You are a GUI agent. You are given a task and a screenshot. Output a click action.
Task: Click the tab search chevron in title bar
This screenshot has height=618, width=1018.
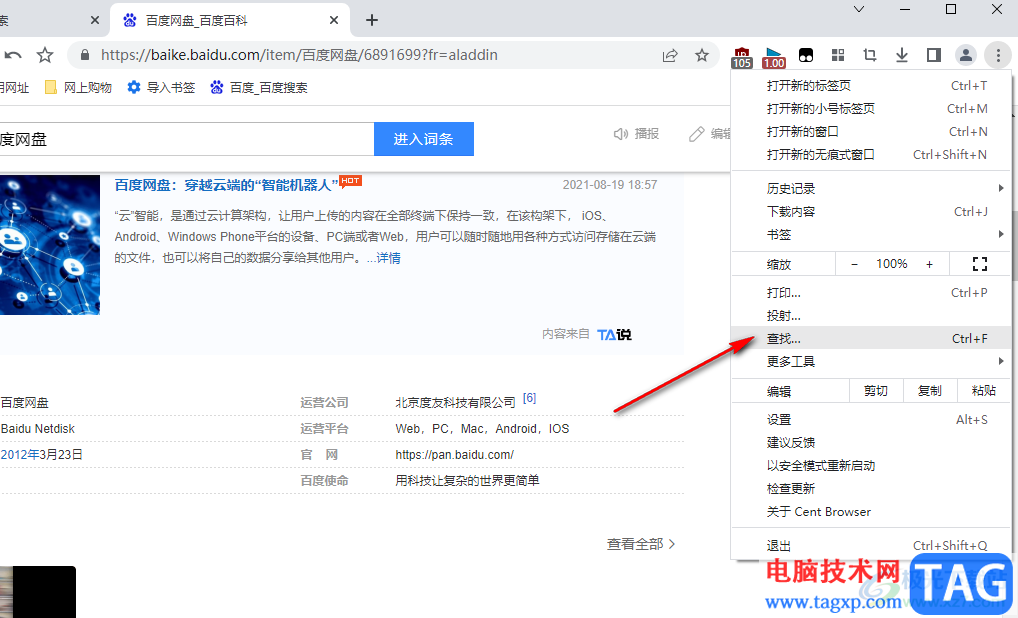(x=859, y=9)
